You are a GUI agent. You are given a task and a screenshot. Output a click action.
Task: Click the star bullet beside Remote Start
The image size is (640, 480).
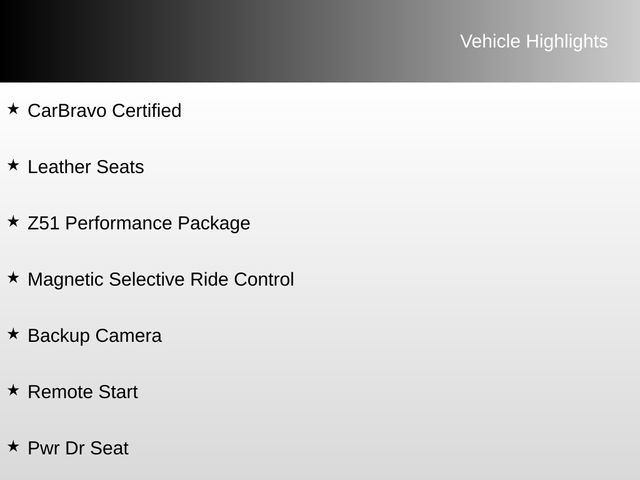click(13, 390)
